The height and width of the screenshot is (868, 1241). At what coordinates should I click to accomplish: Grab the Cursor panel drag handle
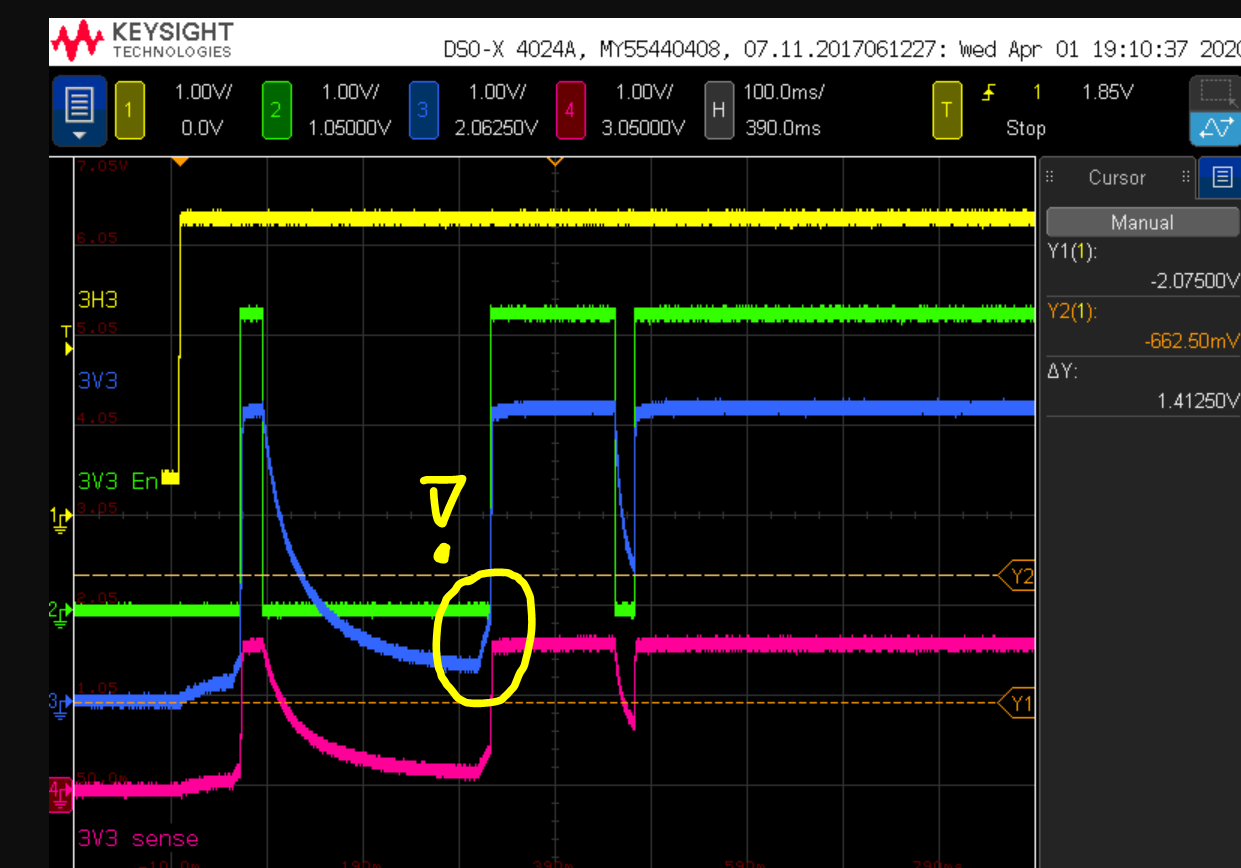tap(1050, 177)
